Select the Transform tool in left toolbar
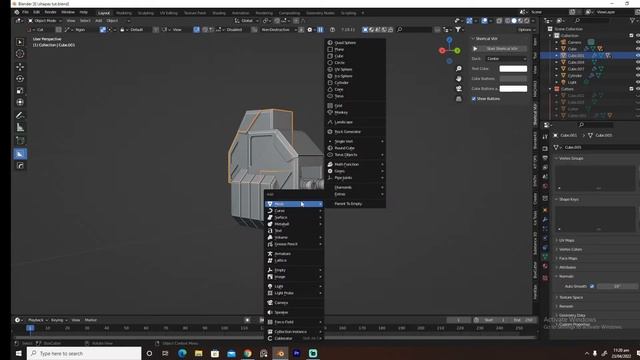The height and width of the screenshot is (360, 640). 20,102
